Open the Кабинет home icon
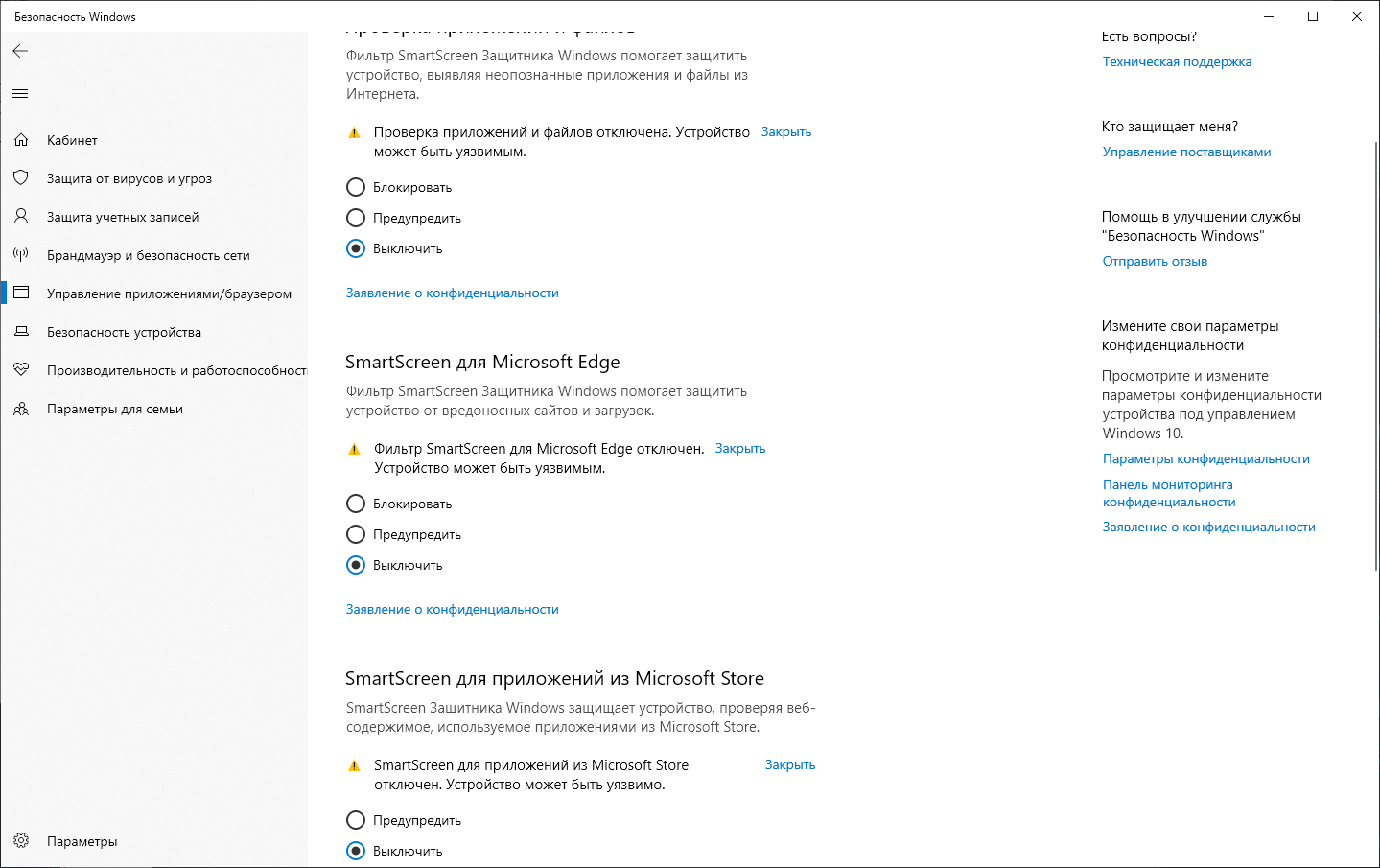Screen dimensions: 1380x868 coord(21,140)
